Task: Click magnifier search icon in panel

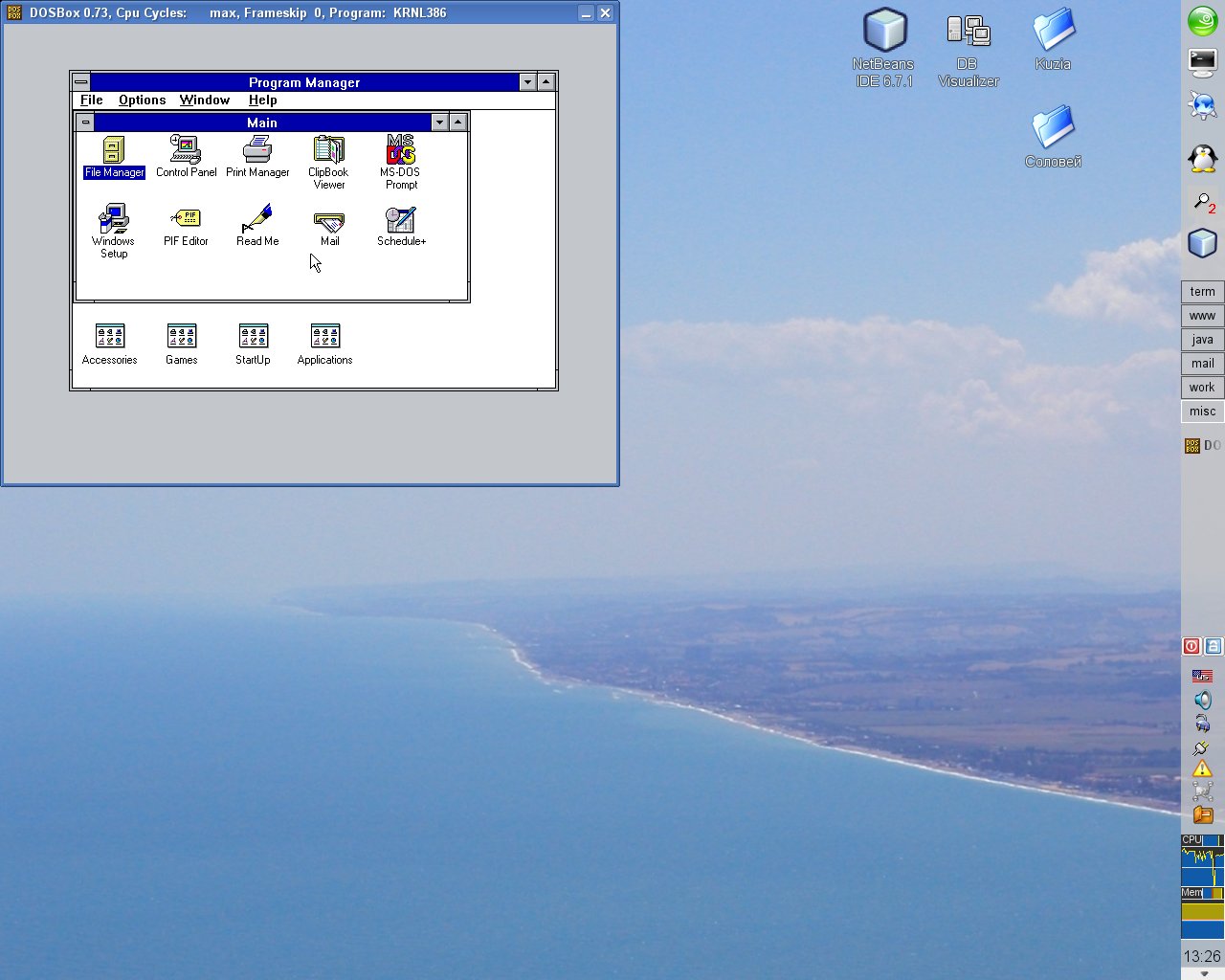Action: point(1203,202)
